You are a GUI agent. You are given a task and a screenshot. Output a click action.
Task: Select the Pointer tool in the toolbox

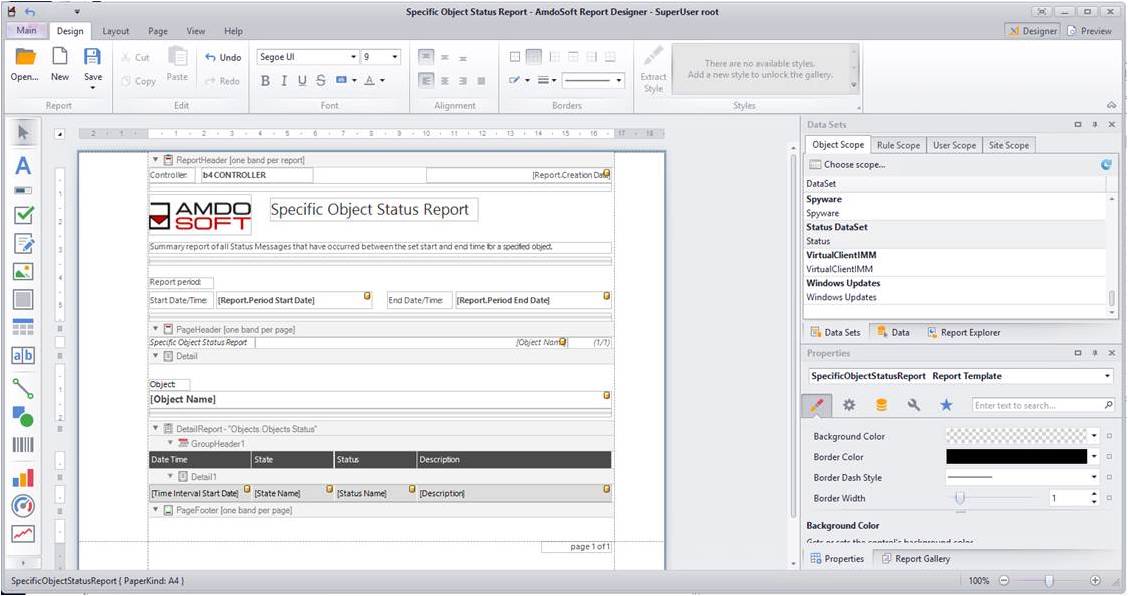point(23,132)
